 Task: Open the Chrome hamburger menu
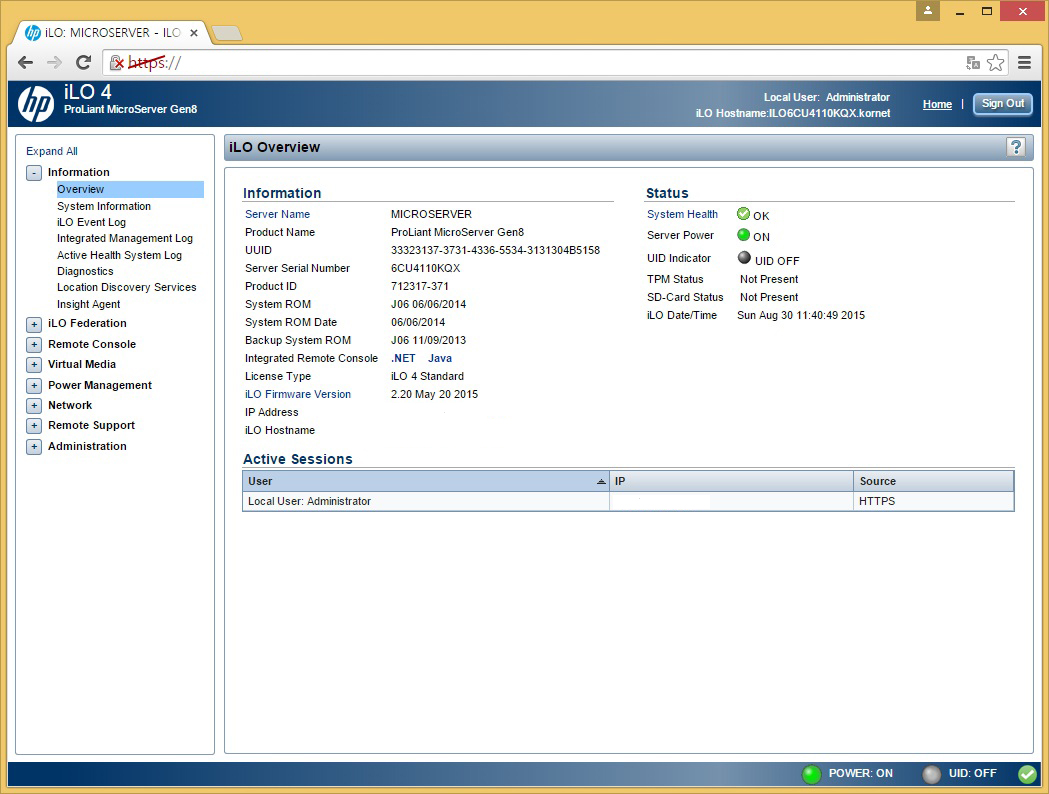tap(1024, 63)
